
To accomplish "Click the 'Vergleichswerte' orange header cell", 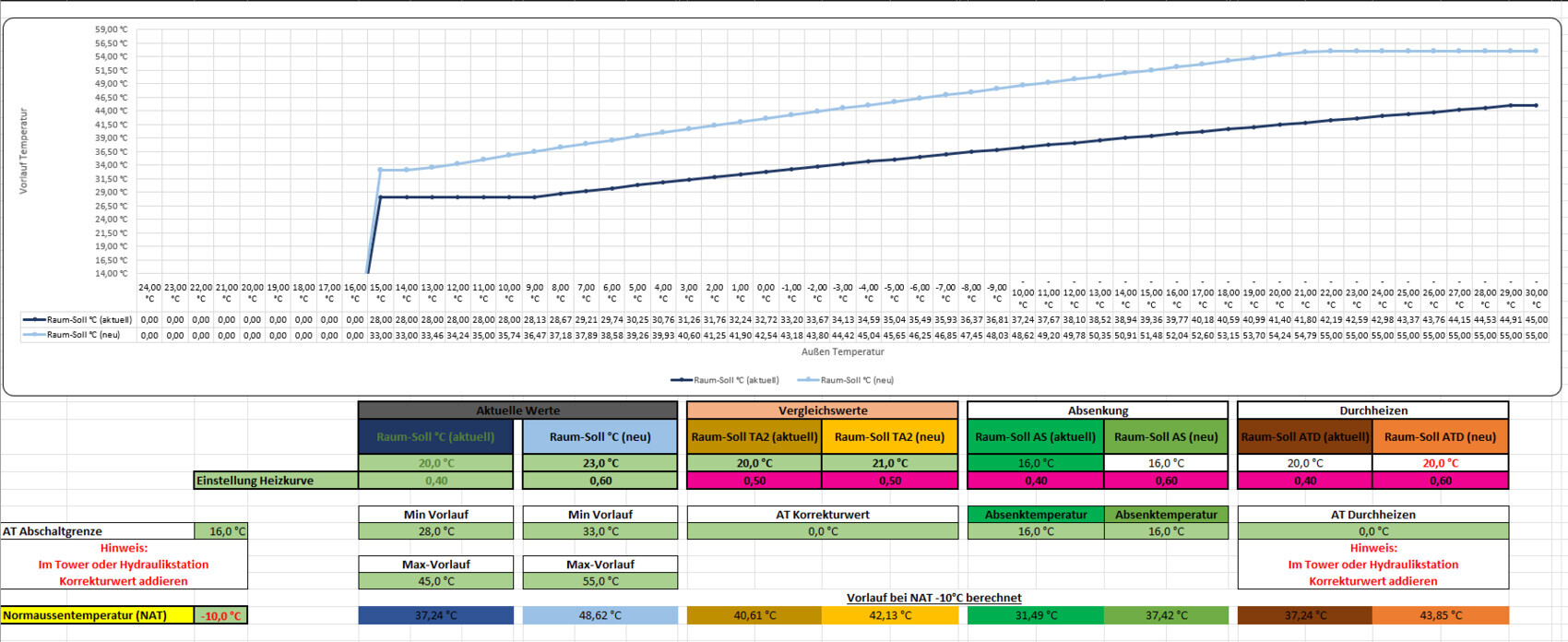I will (x=822, y=410).
